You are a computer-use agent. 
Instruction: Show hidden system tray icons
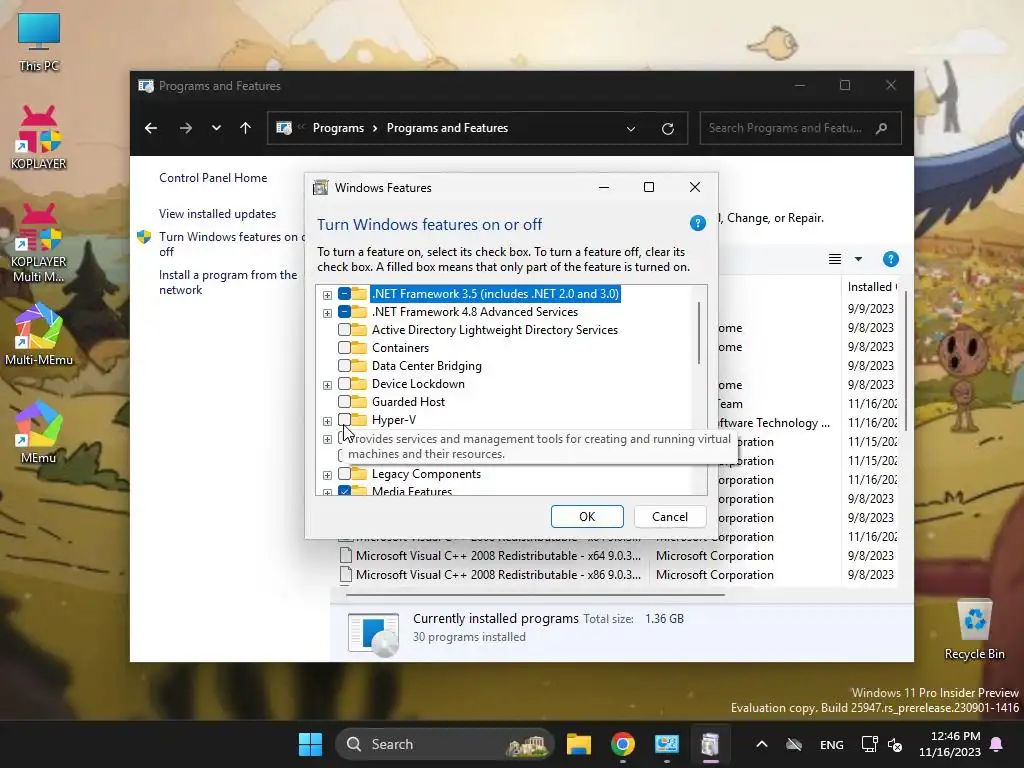(x=761, y=744)
